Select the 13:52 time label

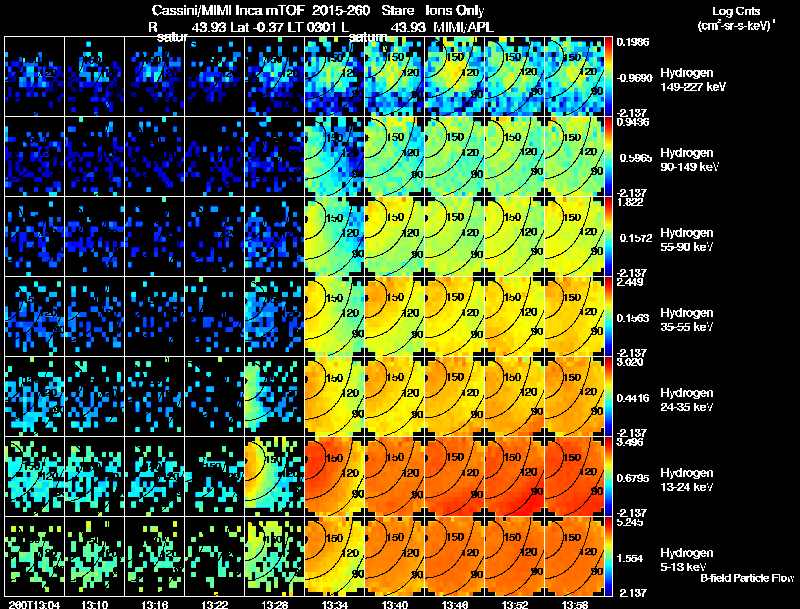(515, 605)
